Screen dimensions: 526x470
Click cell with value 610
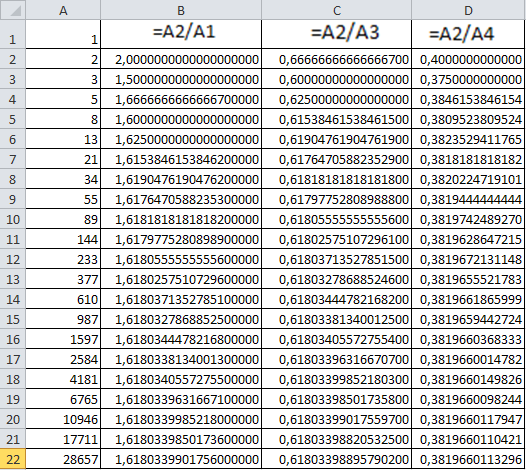[63, 299]
